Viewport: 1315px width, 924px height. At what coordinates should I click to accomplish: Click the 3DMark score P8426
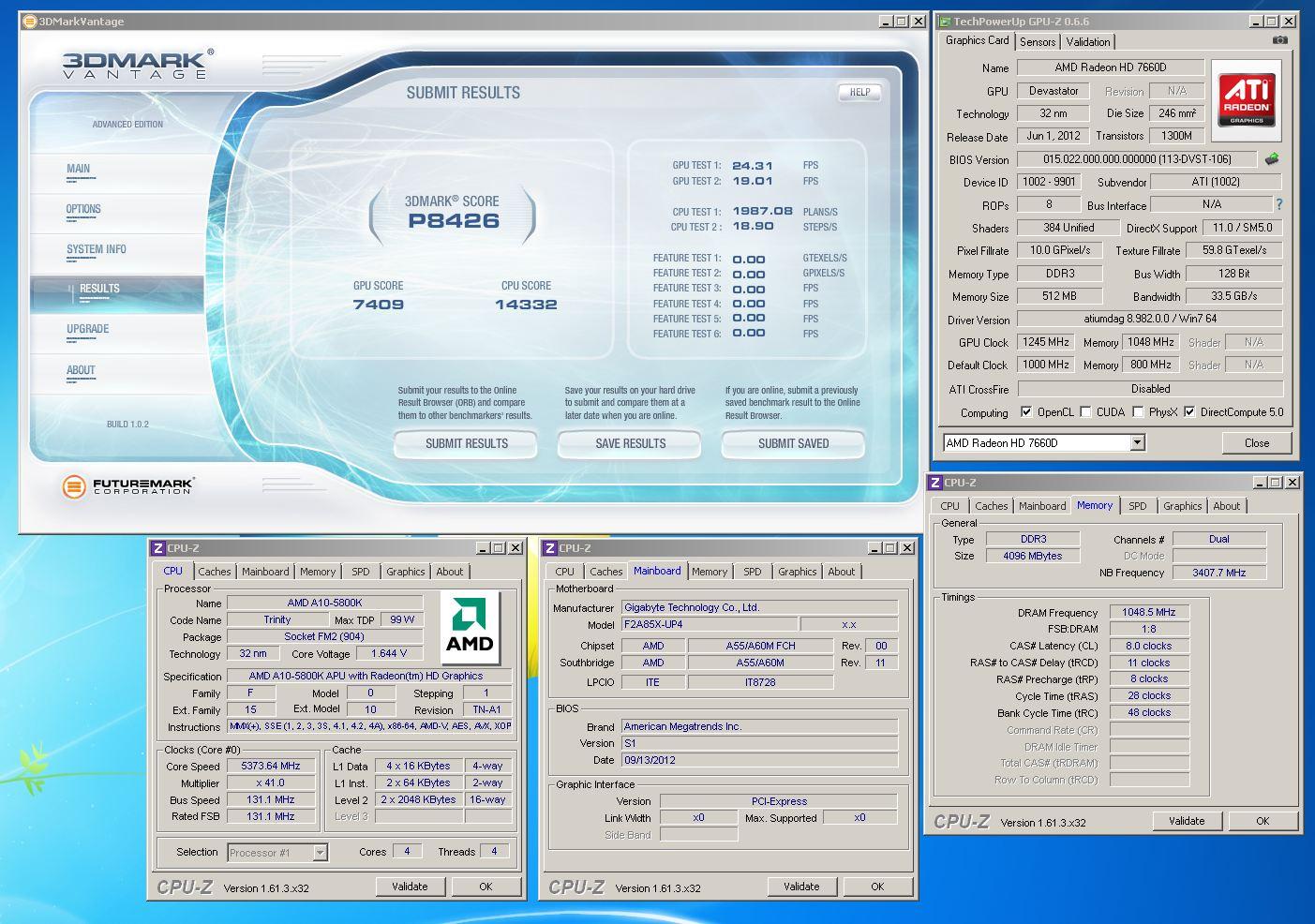pyautogui.click(x=453, y=221)
